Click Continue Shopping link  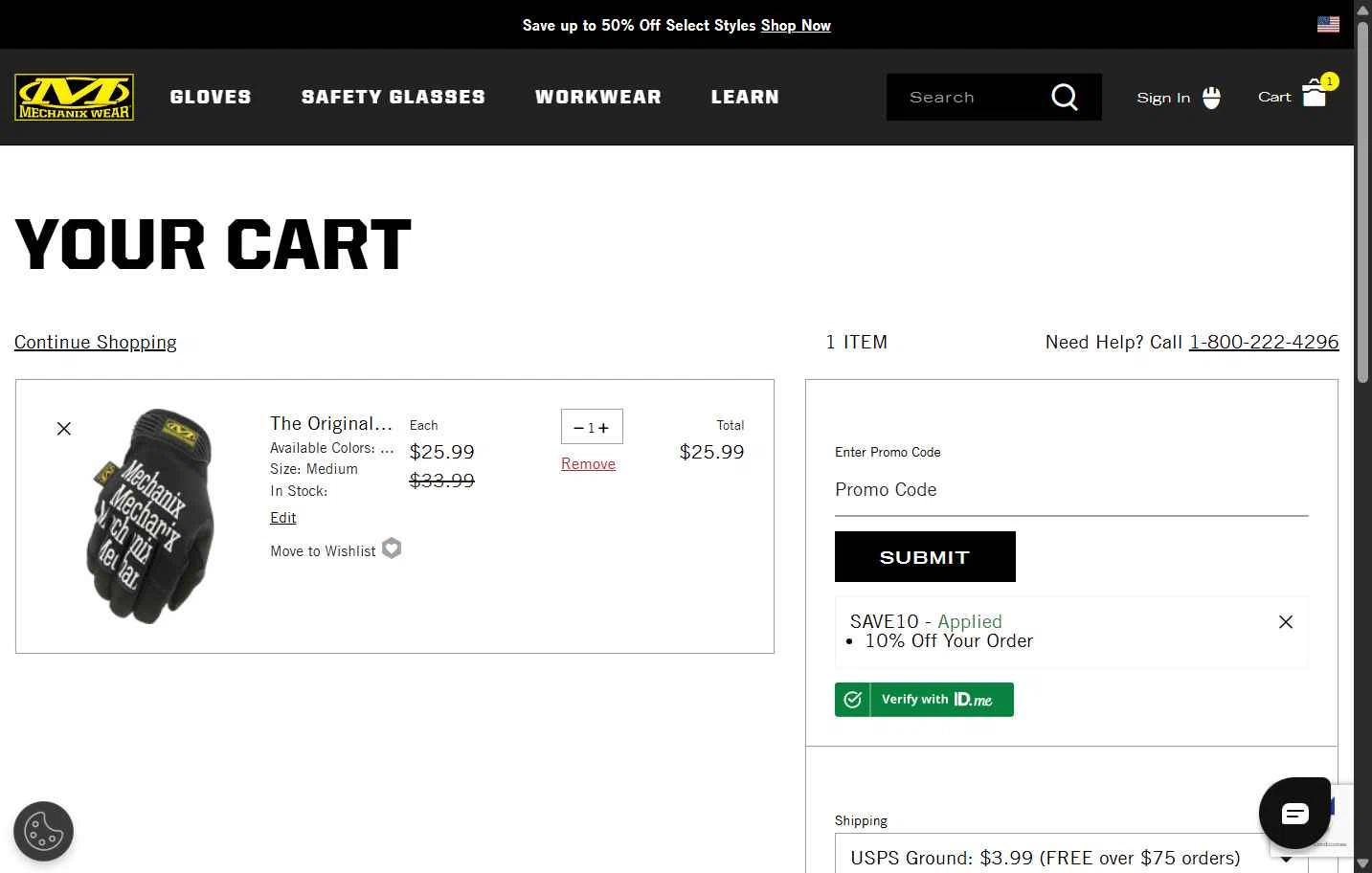[x=96, y=342]
